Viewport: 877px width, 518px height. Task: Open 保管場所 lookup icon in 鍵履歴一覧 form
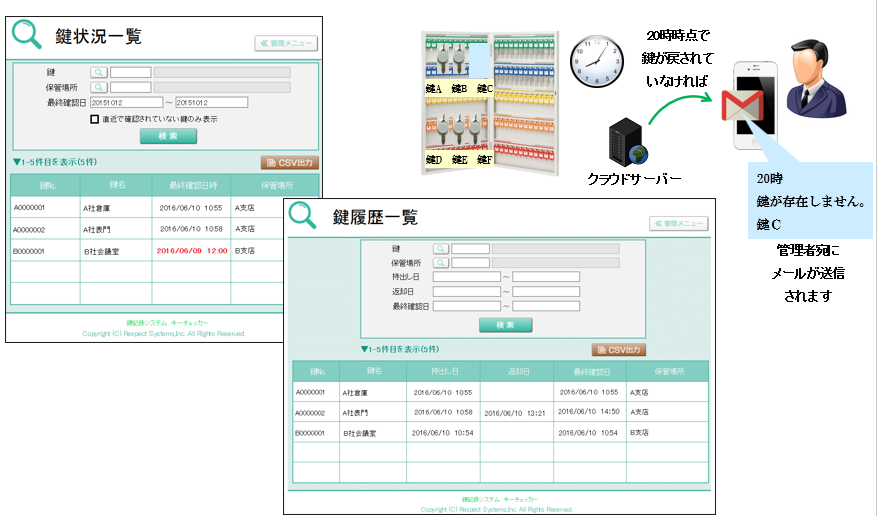click(441, 262)
